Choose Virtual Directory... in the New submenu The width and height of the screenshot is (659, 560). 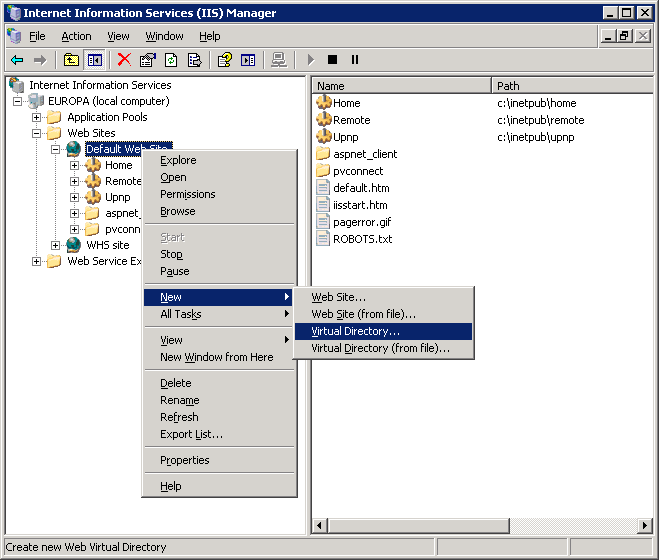383,331
